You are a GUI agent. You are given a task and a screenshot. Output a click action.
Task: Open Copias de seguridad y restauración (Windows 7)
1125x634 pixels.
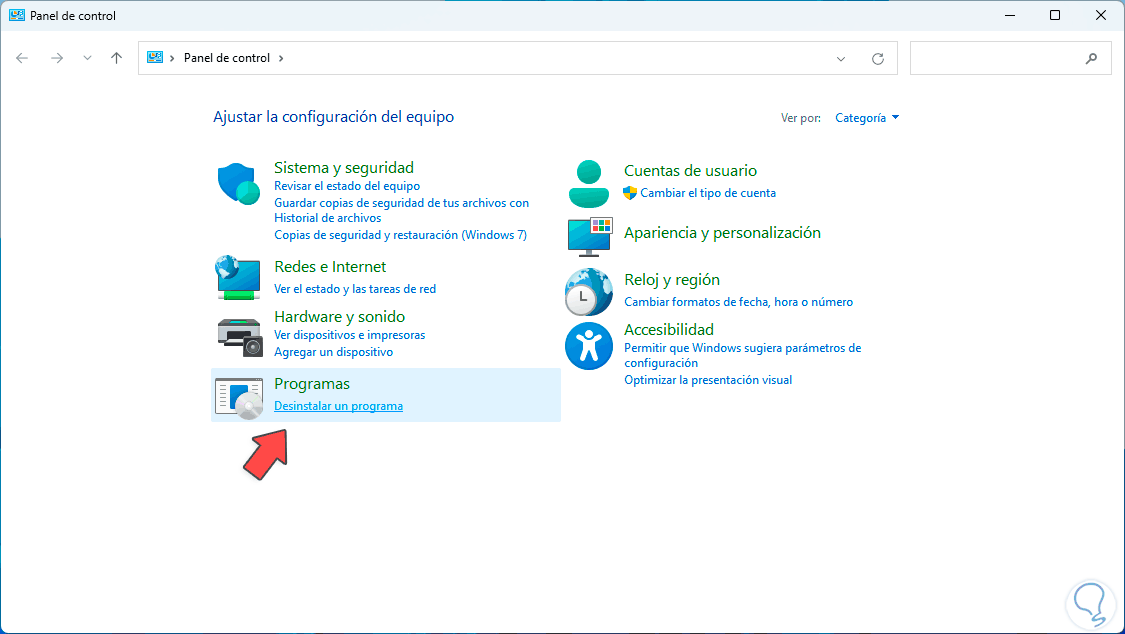400,235
